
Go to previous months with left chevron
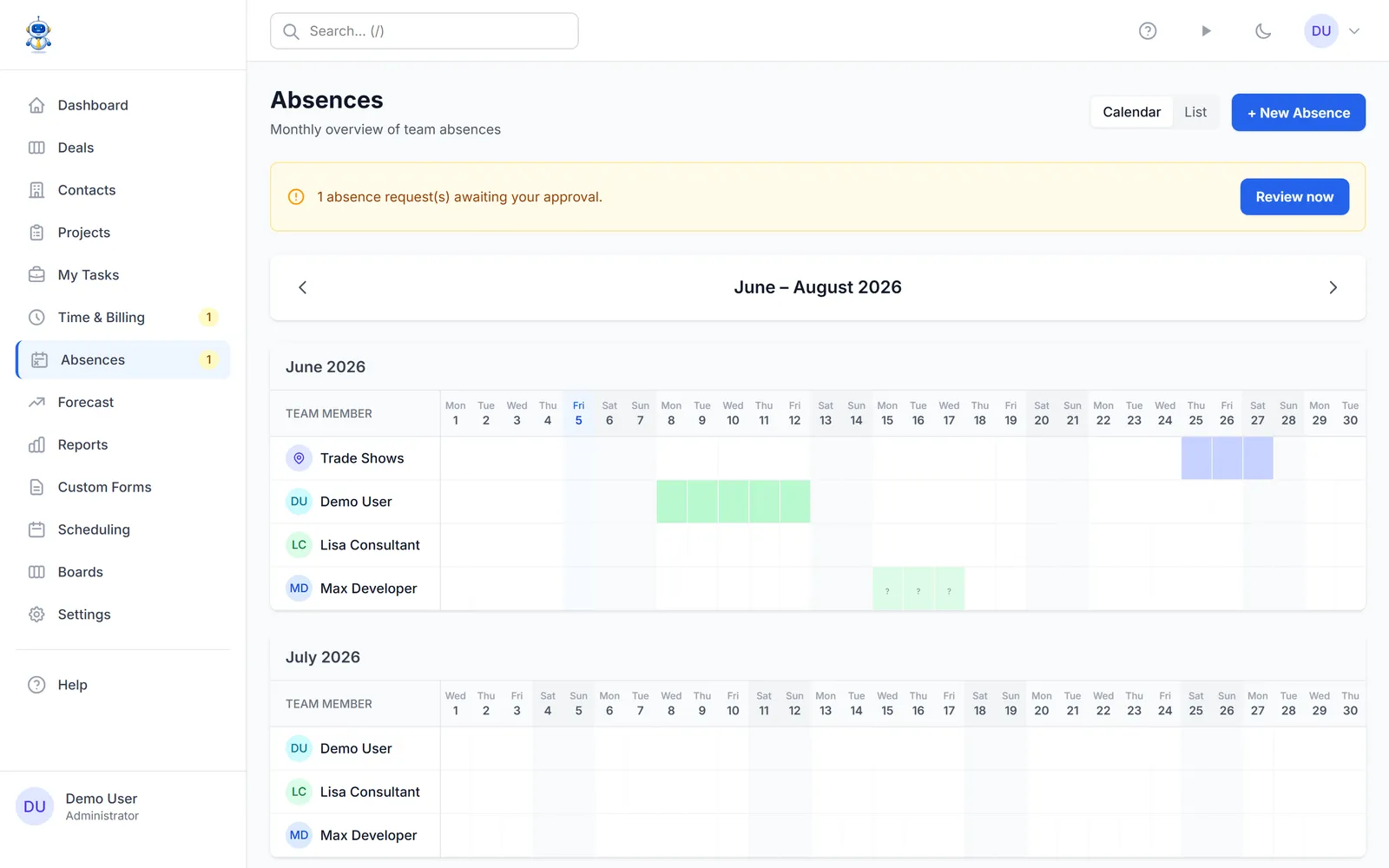coord(303,287)
